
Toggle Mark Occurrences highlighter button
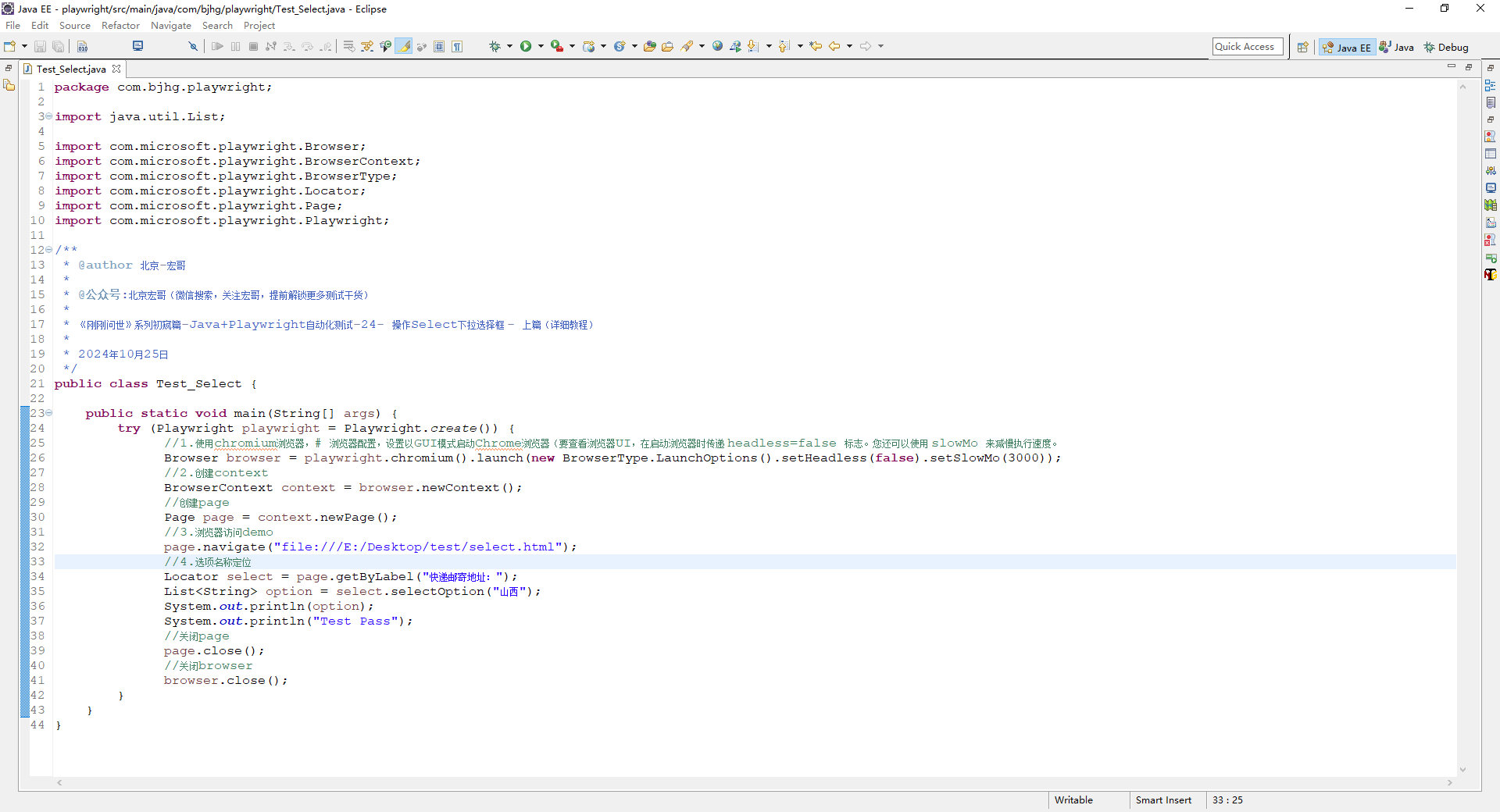pyautogui.click(x=404, y=47)
